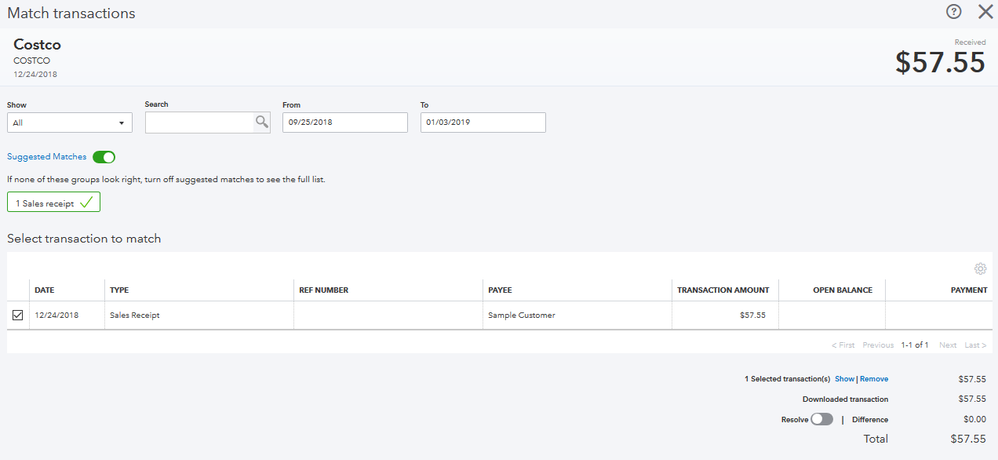This screenshot has height=460, width=998.
Task: Go to Last page in pagination
Action: click(x=976, y=345)
